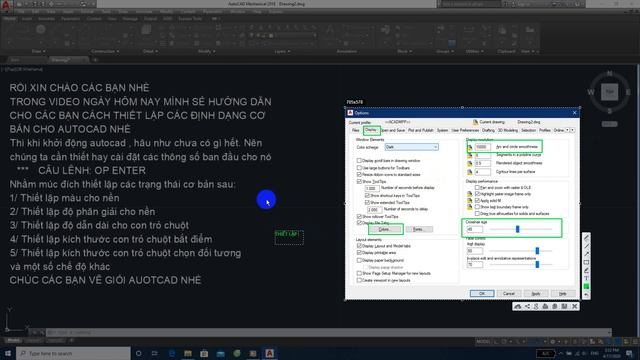Toggle Use large buttons for Toolbars

(x=359, y=168)
